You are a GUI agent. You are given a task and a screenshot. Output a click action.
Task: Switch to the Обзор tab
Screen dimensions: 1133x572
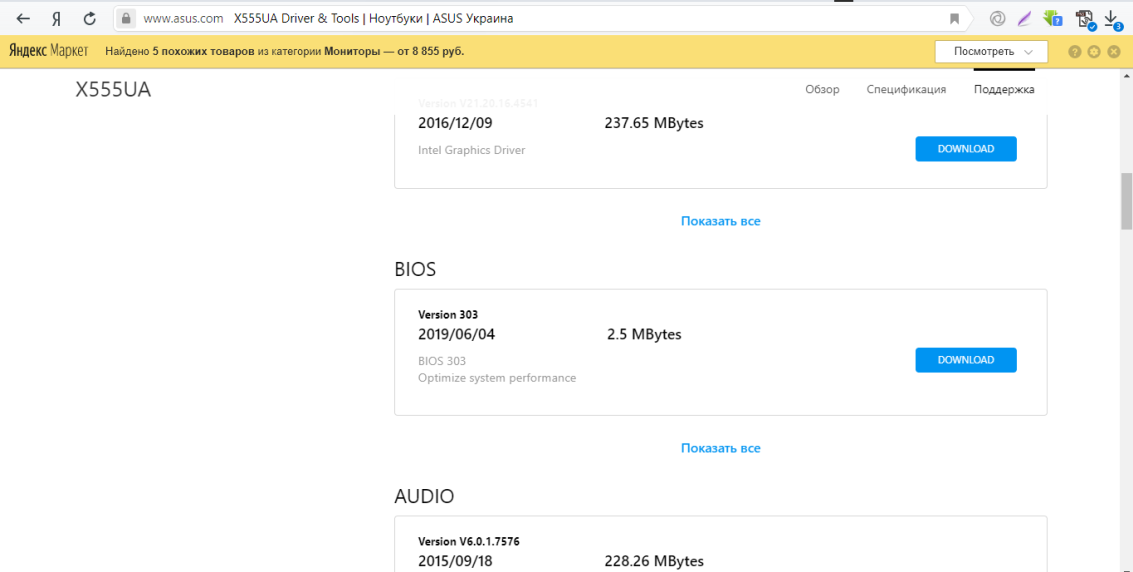click(822, 90)
